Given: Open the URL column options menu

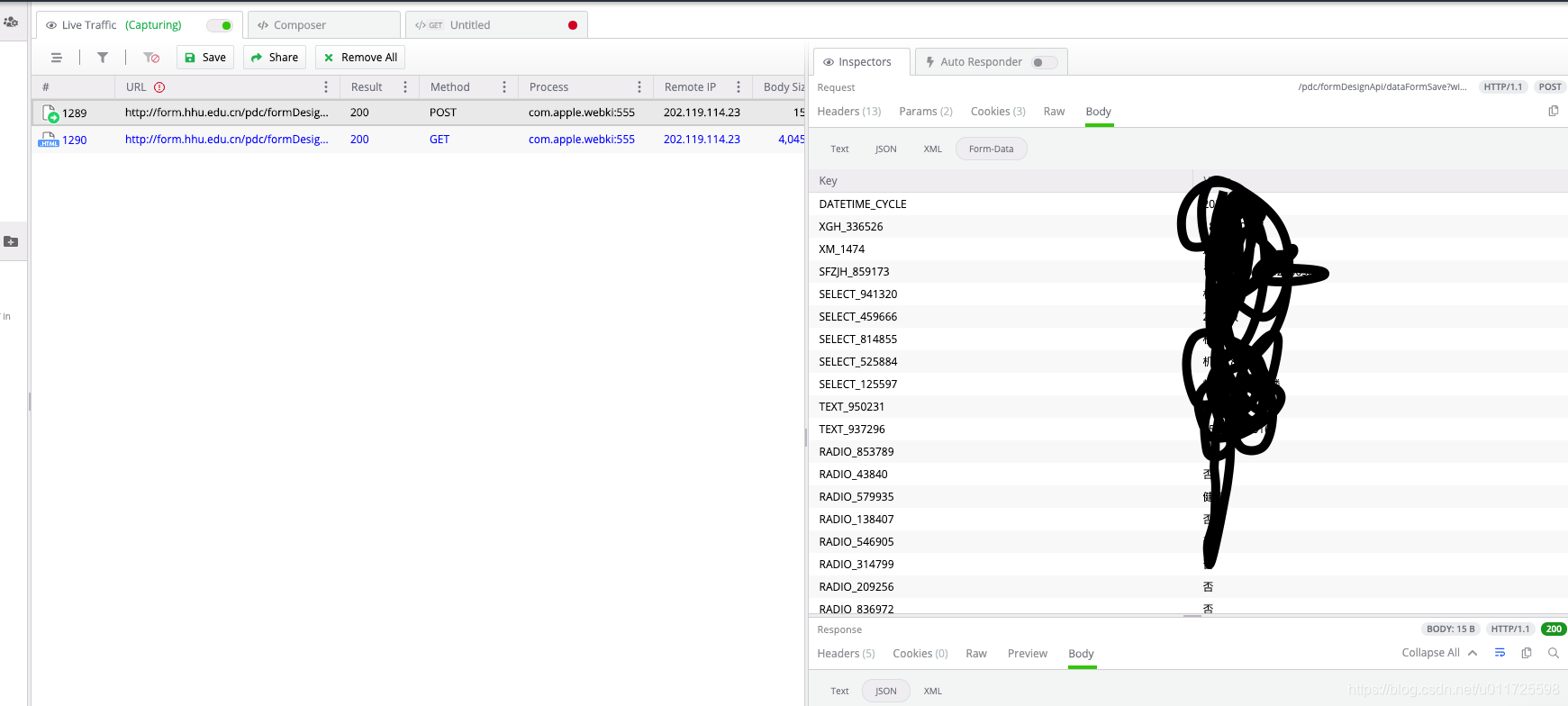Looking at the screenshot, I should coord(326,87).
